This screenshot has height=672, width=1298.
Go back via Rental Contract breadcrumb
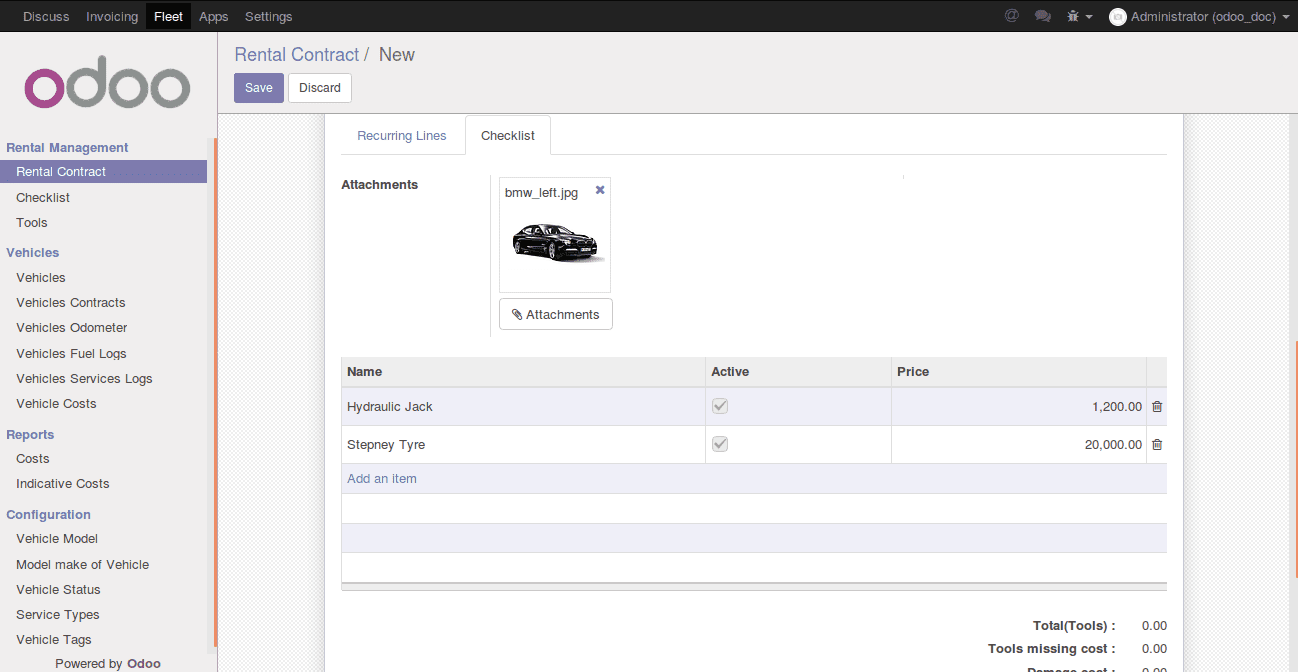coord(297,55)
